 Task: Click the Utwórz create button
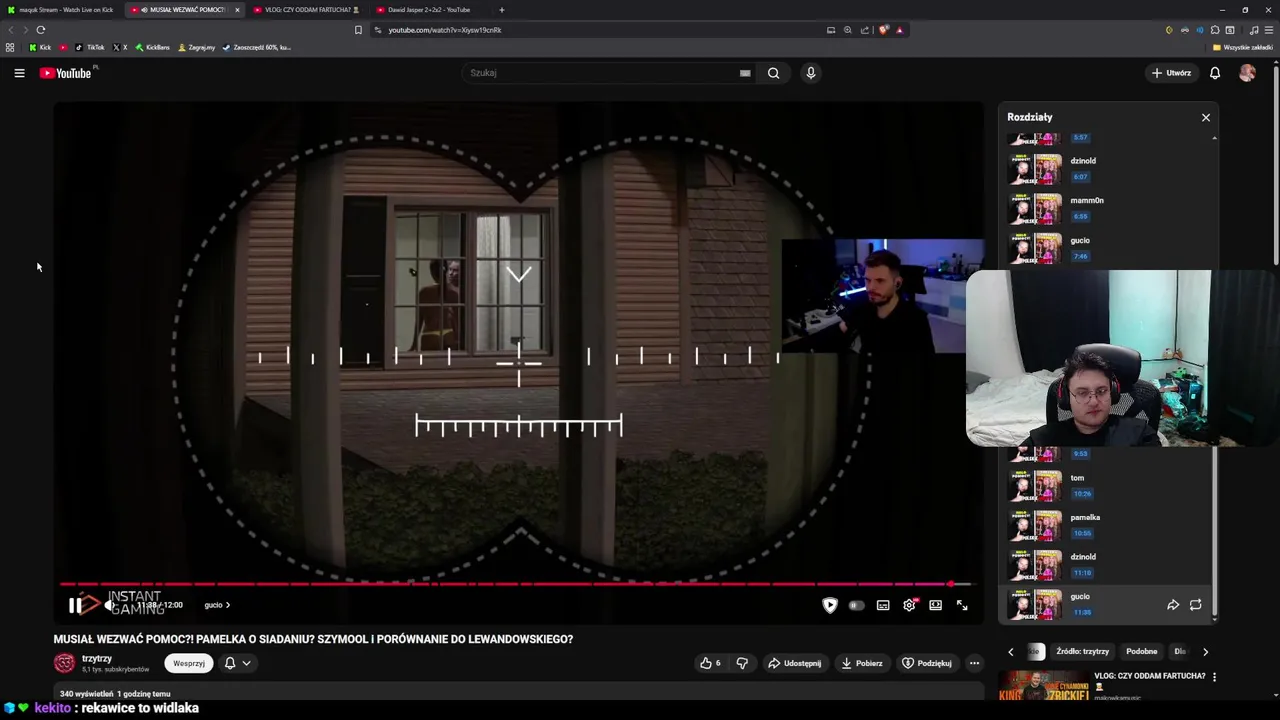(1171, 73)
